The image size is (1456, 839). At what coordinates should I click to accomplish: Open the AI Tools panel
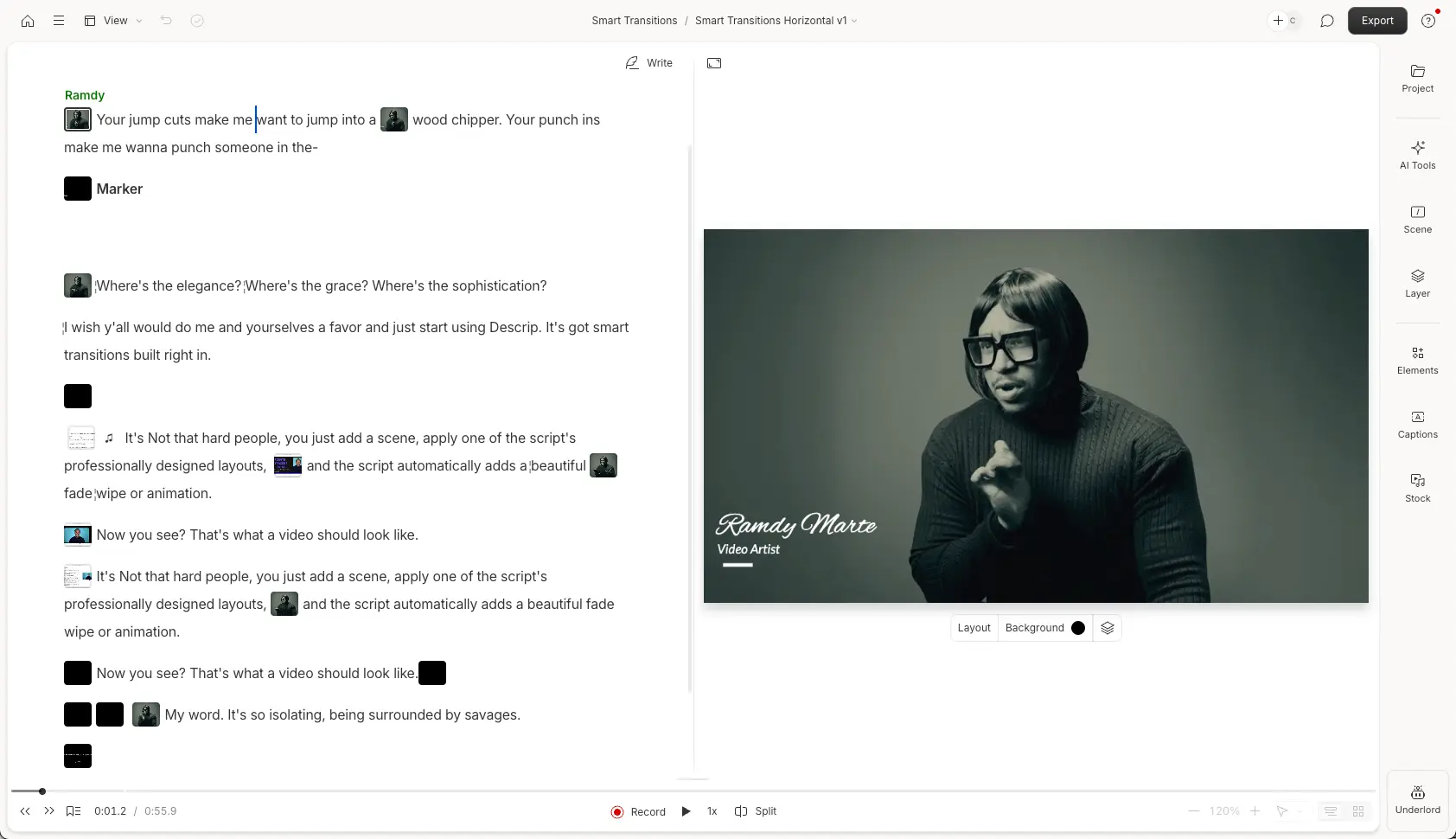[x=1418, y=156]
